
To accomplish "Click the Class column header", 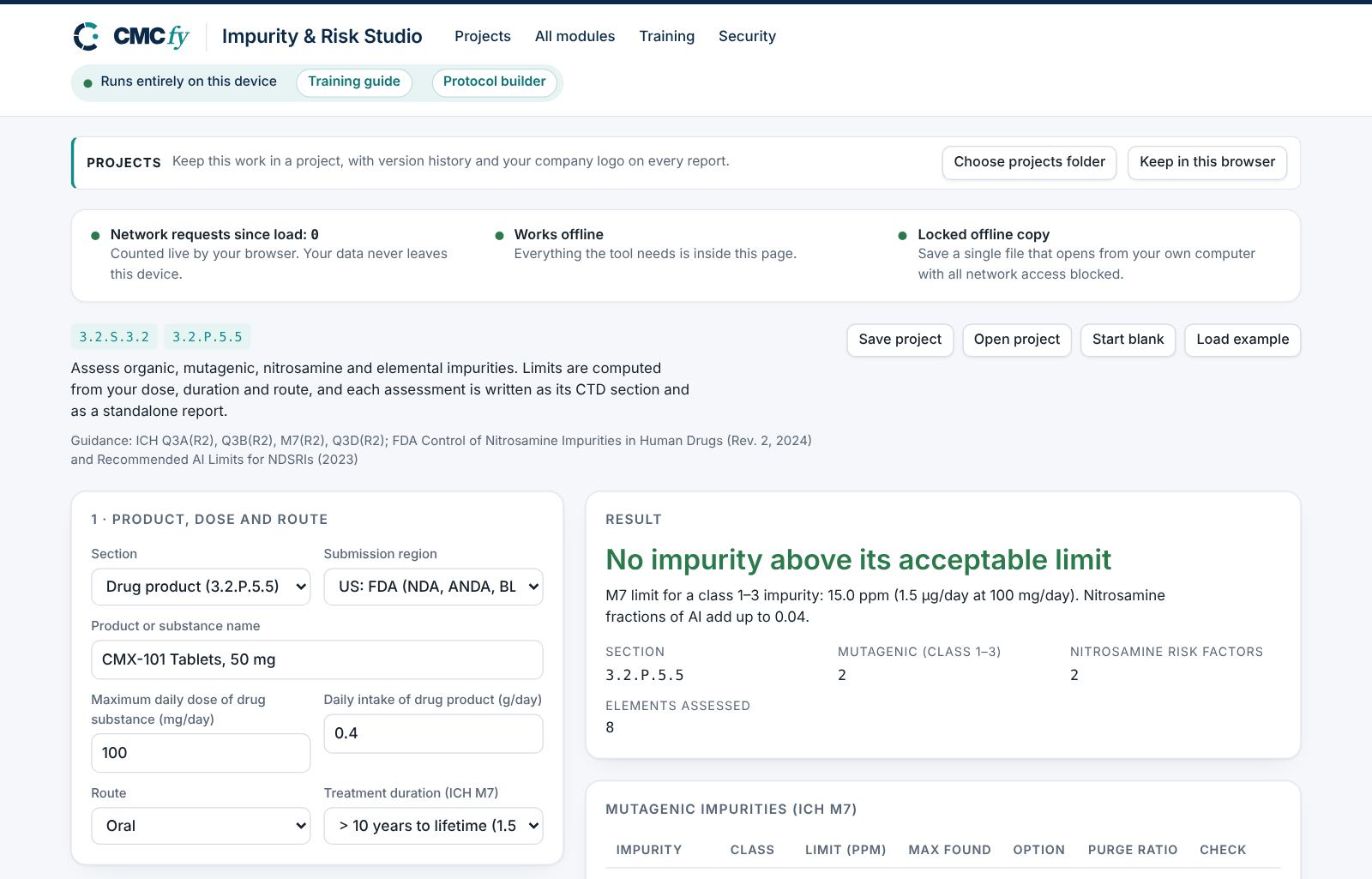I will tap(752, 850).
